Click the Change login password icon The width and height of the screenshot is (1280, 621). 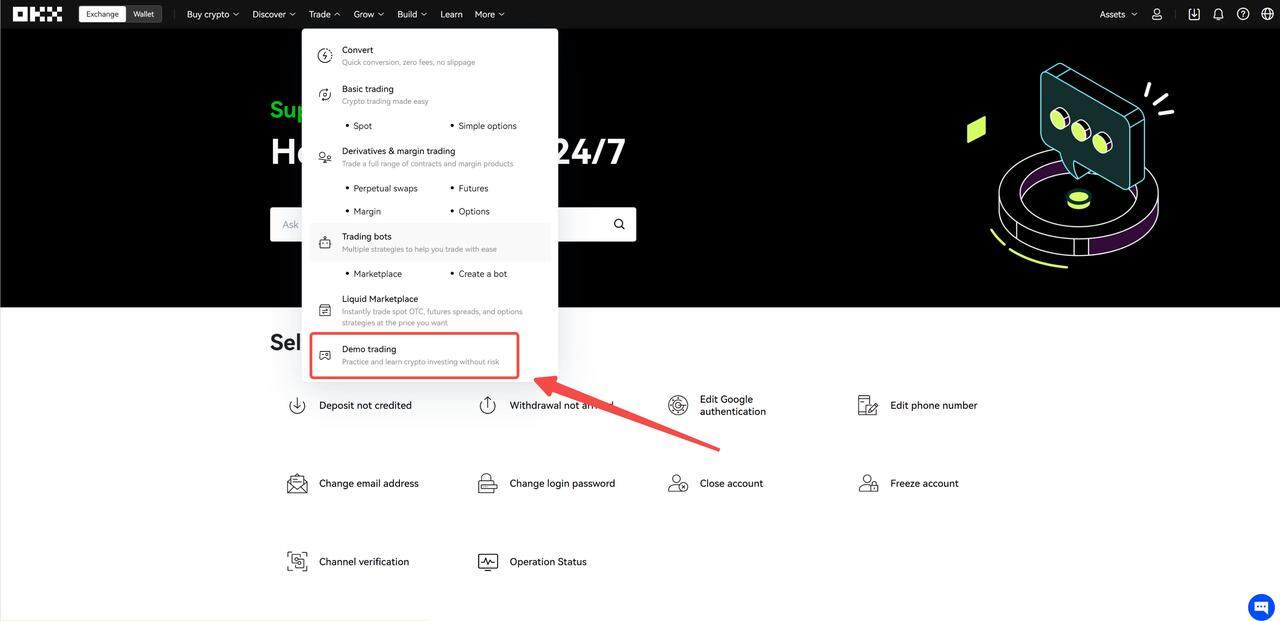[487, 483]
